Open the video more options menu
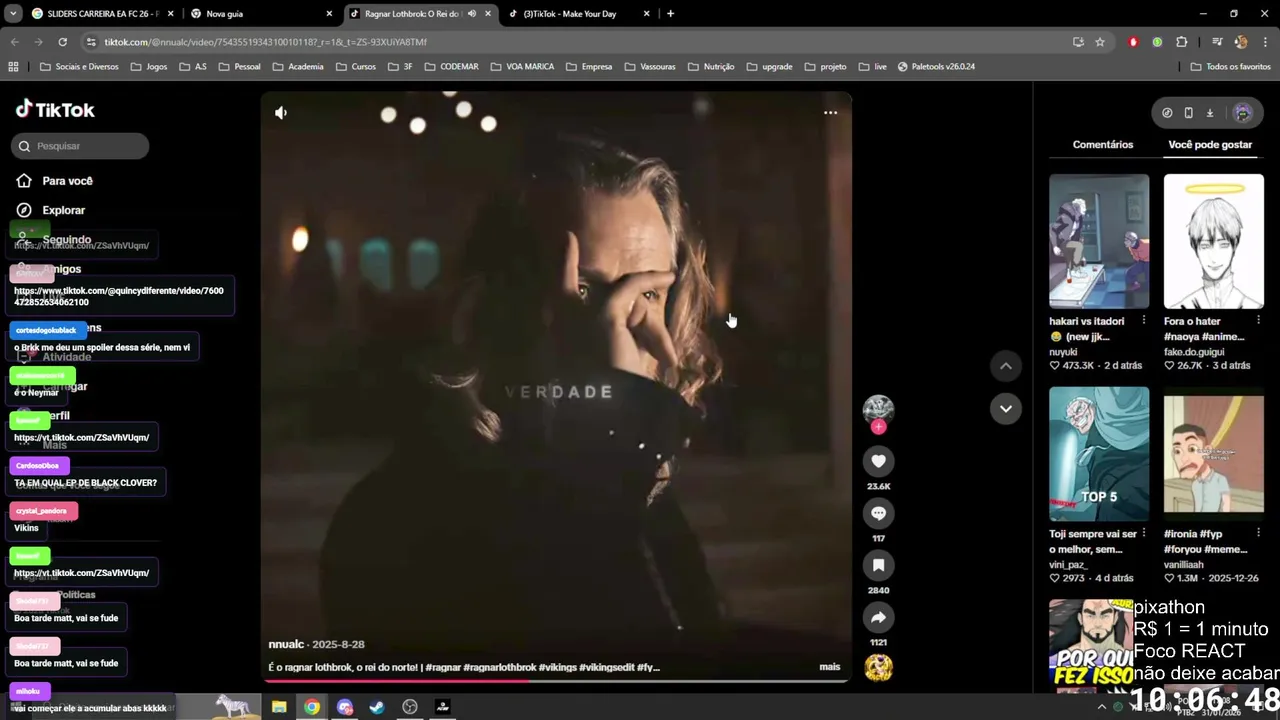 tap(830, 113)
